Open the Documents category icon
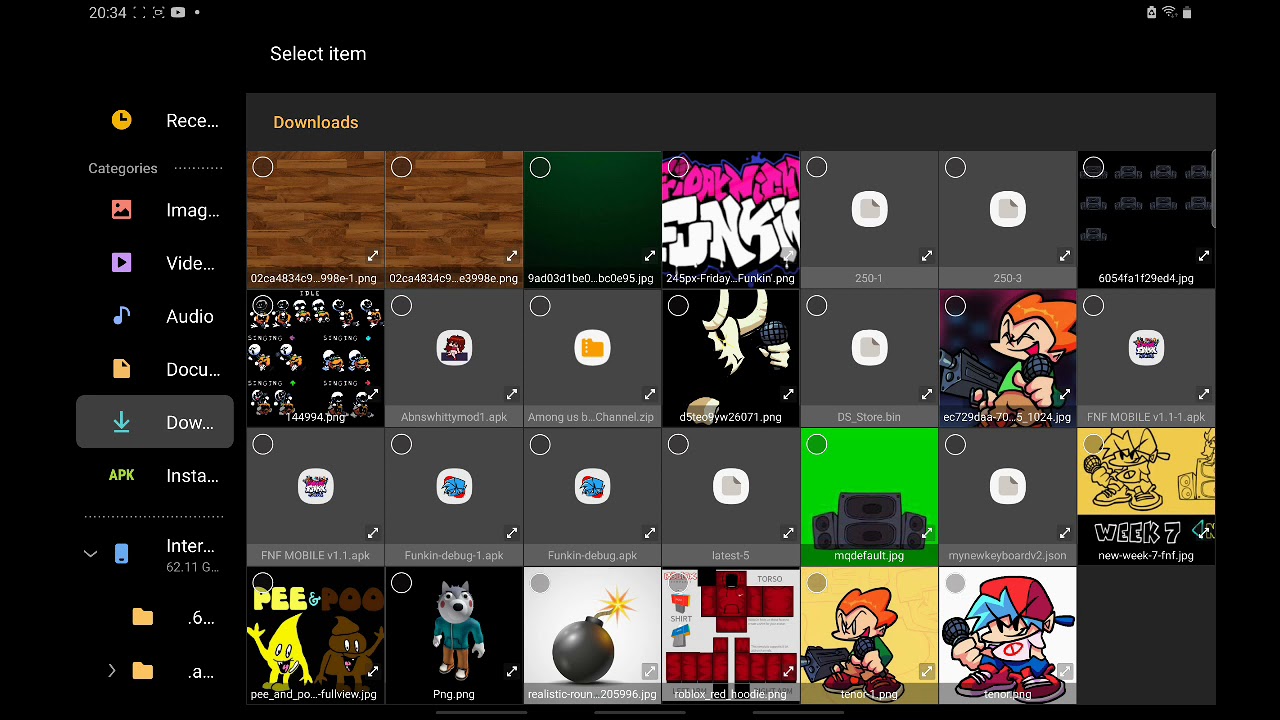The width and height of the screenshot is (1280, 720). [x=121, y=369]
